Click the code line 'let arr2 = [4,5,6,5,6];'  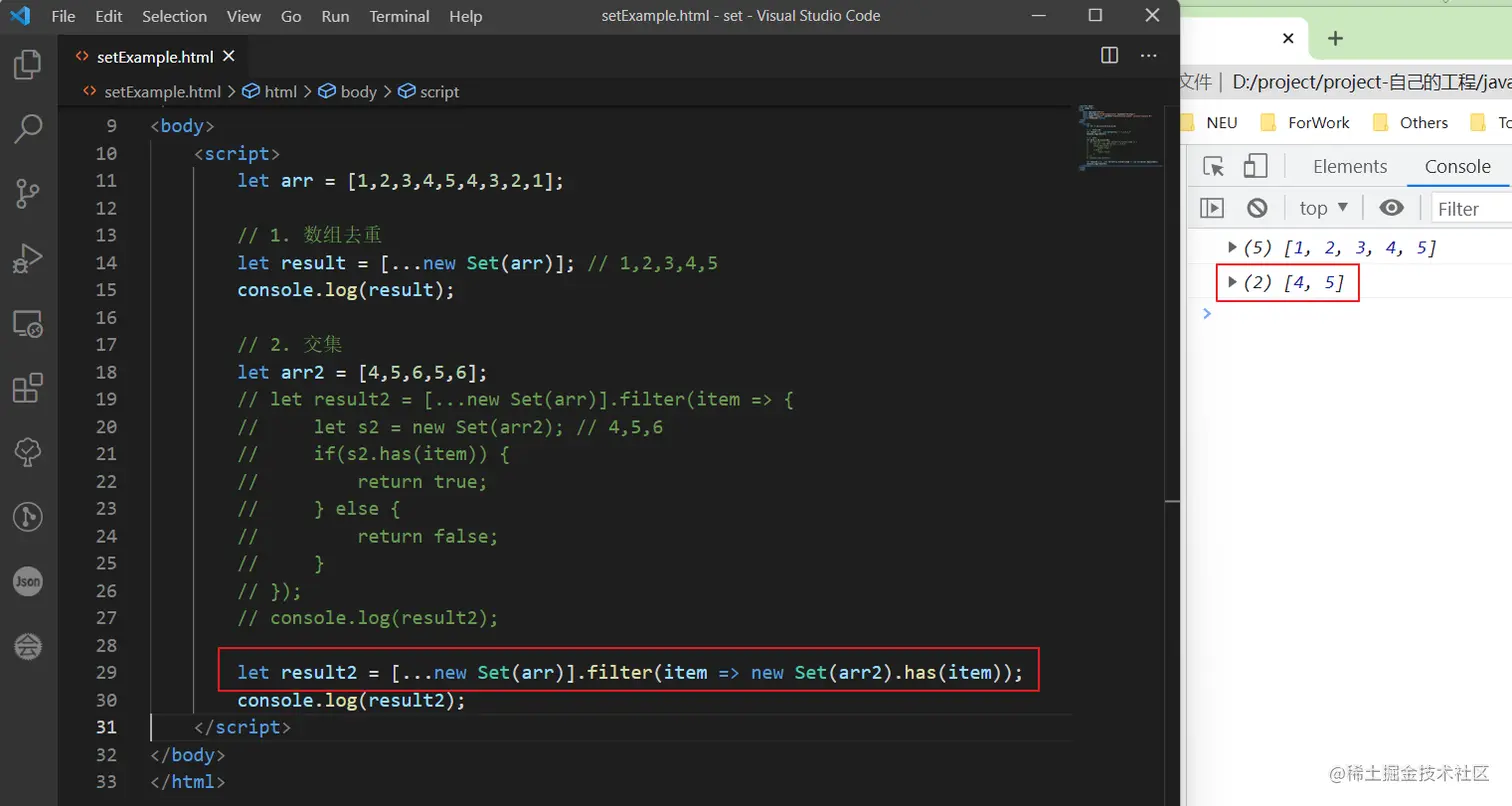pyautogui.click(x=362, y=372)
